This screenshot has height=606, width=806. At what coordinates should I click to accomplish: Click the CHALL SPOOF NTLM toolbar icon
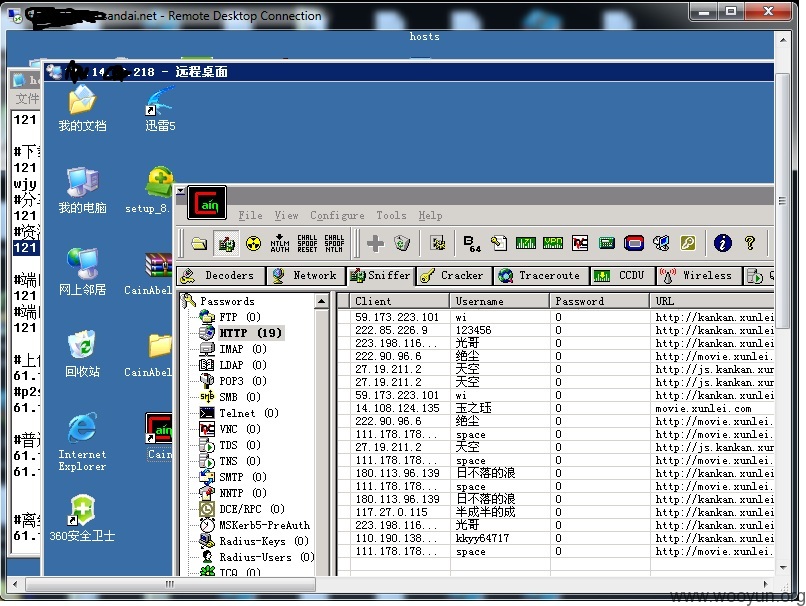click(x=334, y=243)
